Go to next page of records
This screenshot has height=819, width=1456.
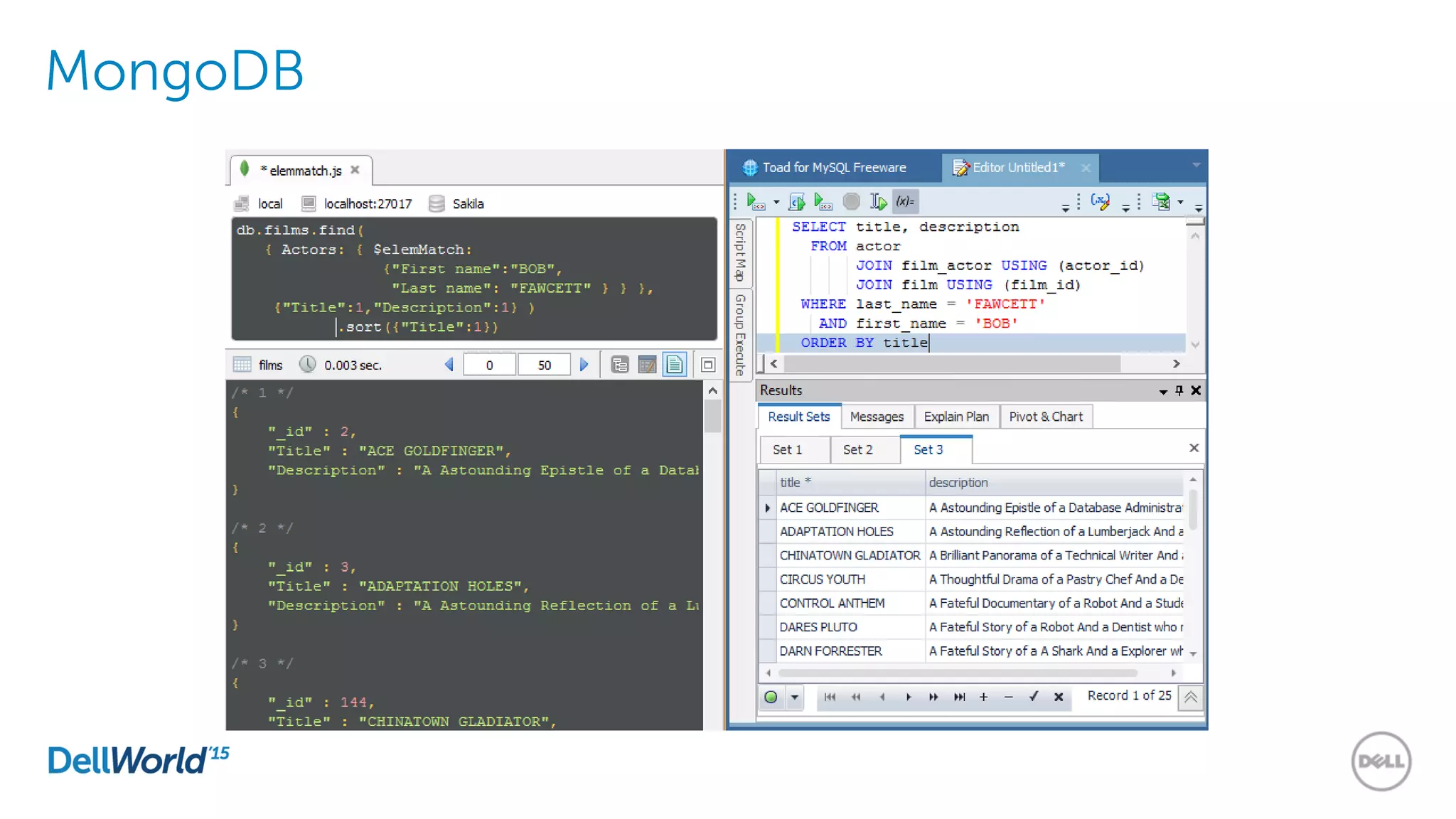(933, 697)
